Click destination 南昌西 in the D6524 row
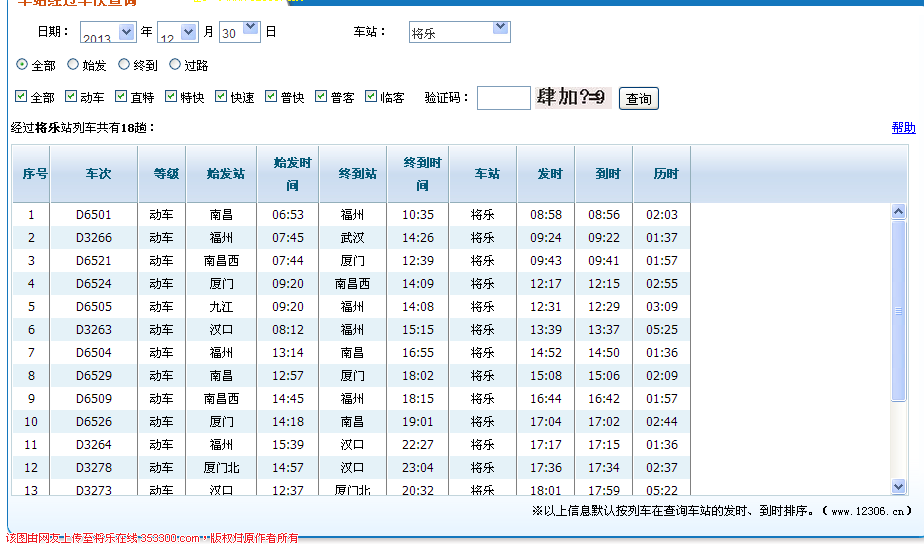 coord(352,283)
